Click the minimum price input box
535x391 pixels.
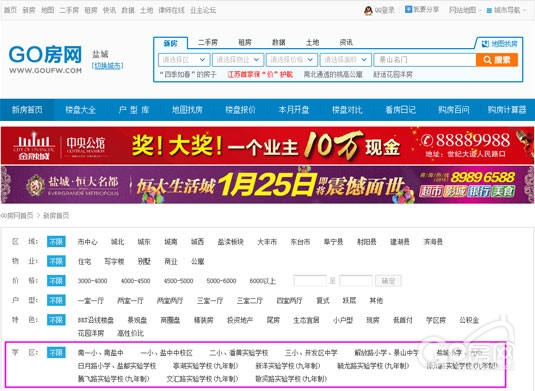310,281
